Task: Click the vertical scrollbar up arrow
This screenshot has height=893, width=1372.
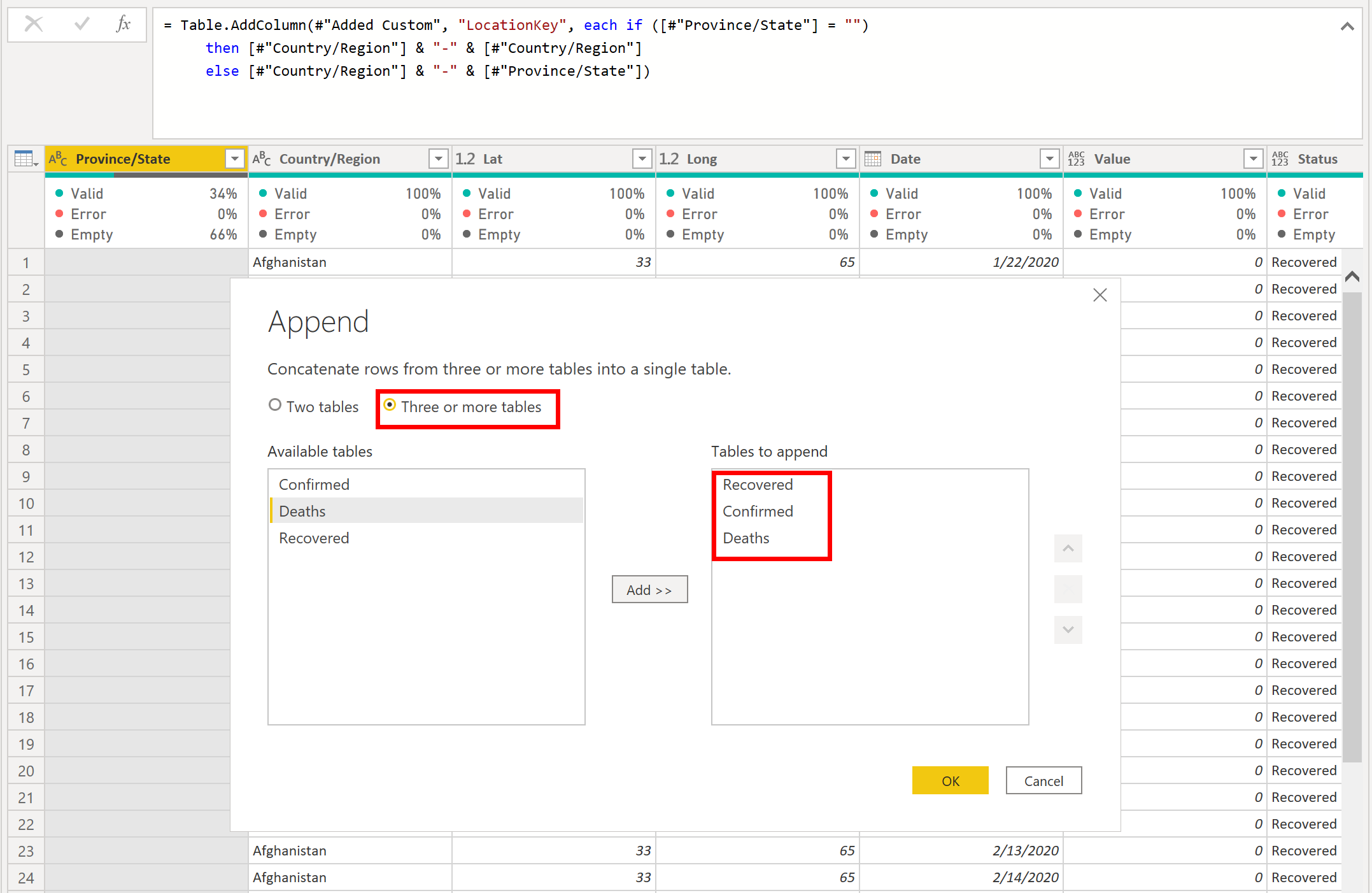Action: (1352, 276)
